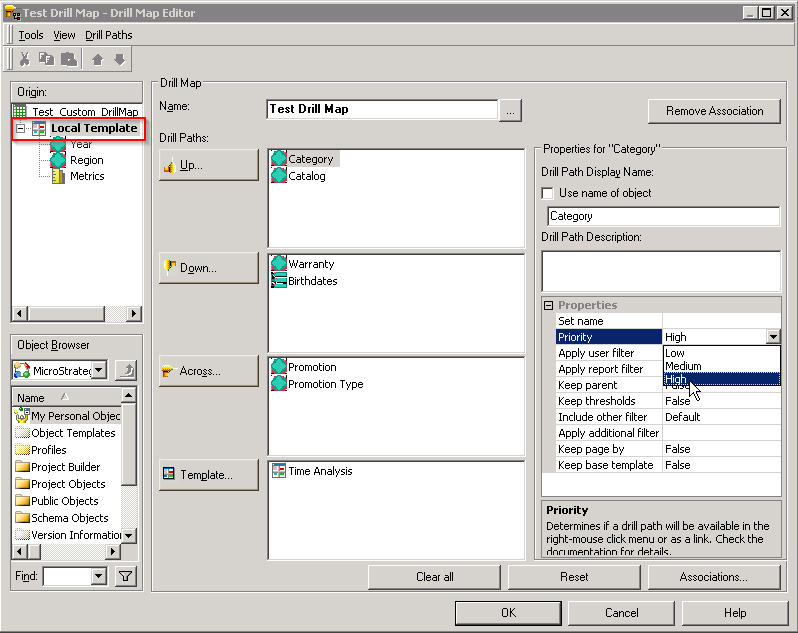Screen dimensions: 798x633
Task: Select Promotion Type in Across paths
Action: (325, 384)
